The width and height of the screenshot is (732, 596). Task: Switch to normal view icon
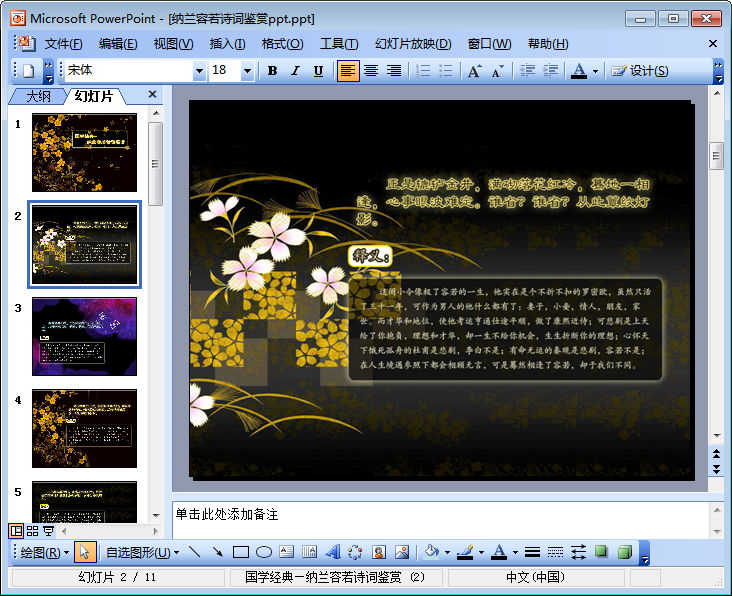(x=16, y=531)
